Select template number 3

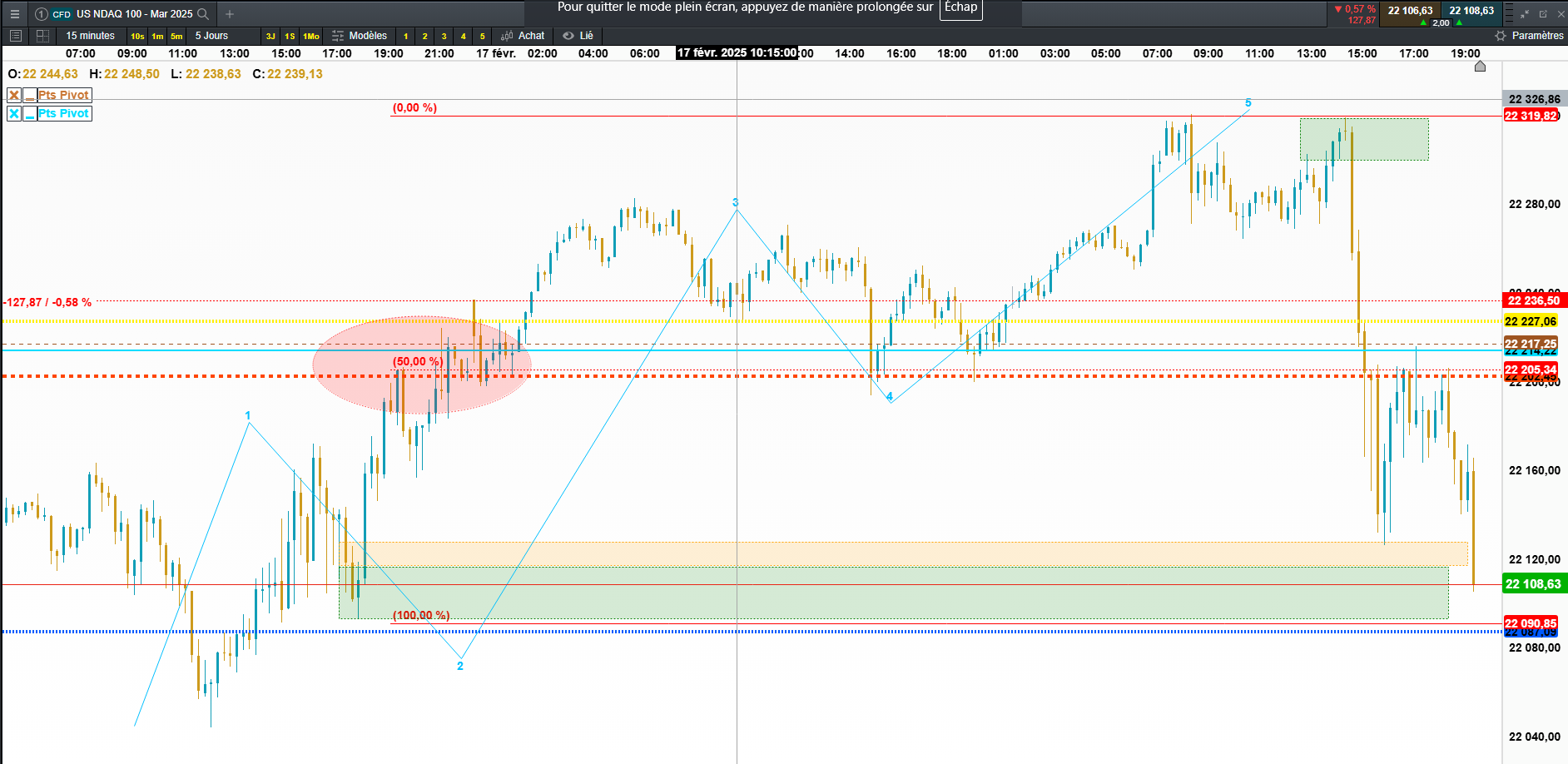click(x=444, y=36)
